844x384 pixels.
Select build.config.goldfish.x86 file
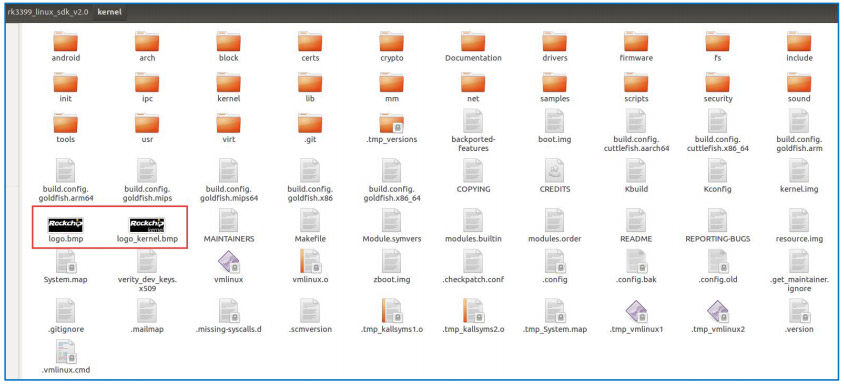[310, 171]
